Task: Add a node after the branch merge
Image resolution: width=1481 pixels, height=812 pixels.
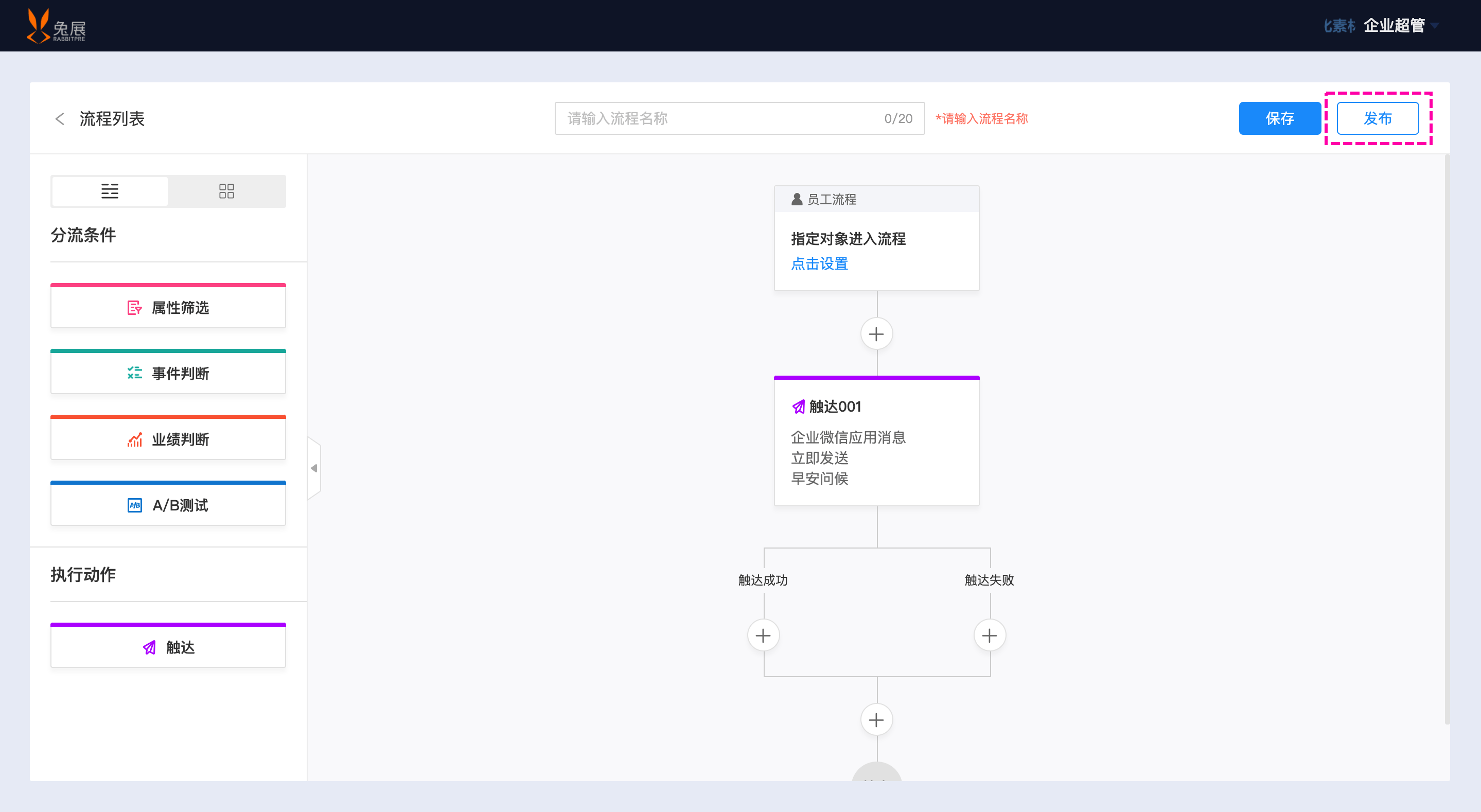Action: point(876,720)
